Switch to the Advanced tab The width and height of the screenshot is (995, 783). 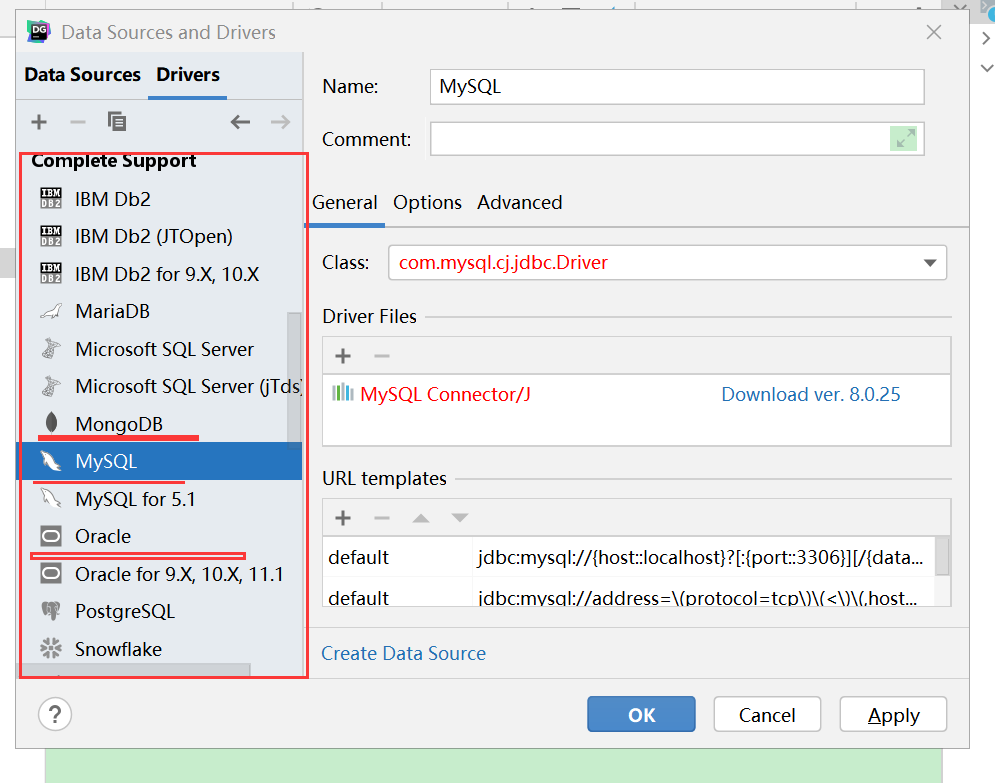click(x=519, y=202)
